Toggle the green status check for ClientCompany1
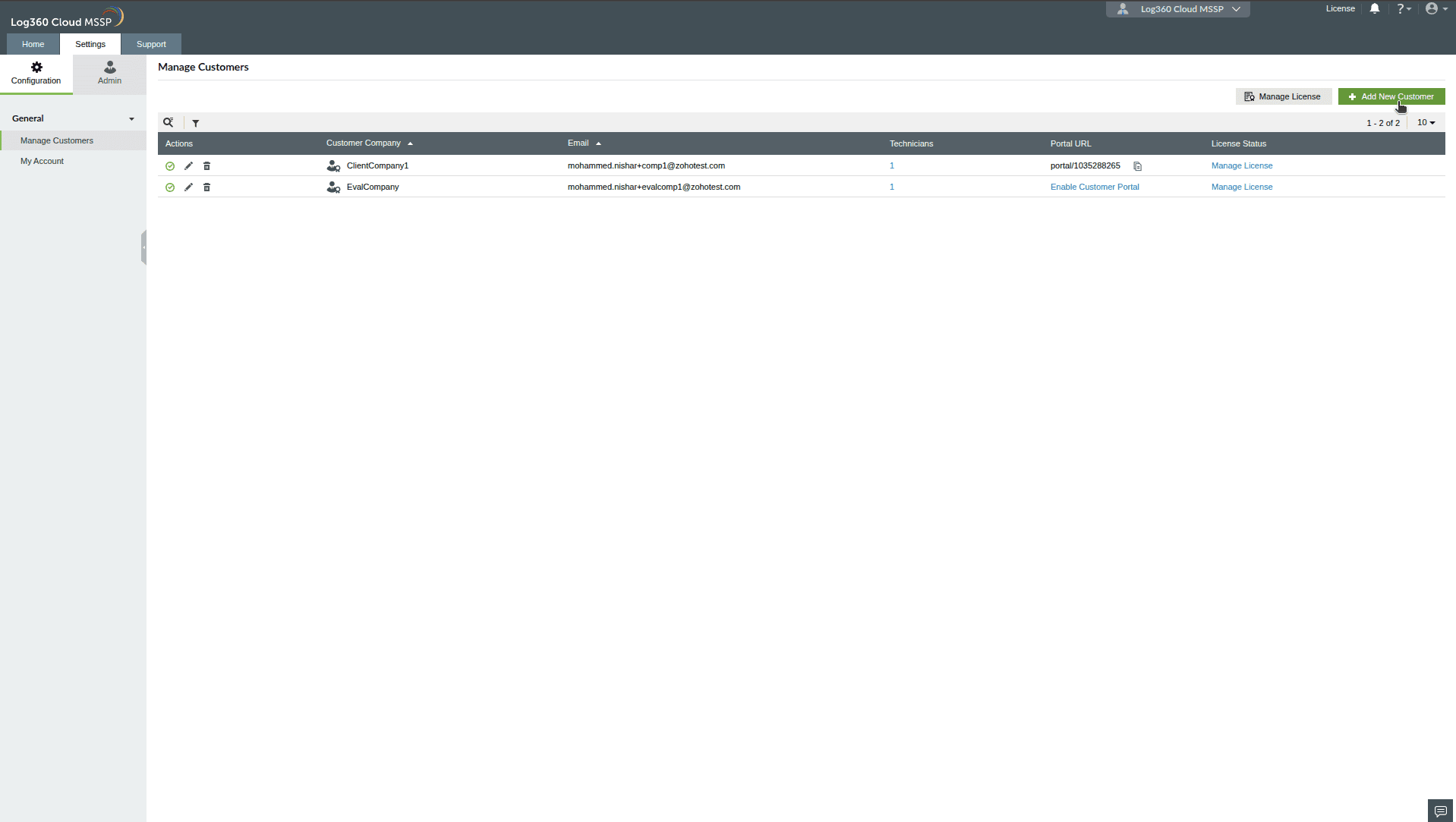1456x822 pixels. (169, 165)
